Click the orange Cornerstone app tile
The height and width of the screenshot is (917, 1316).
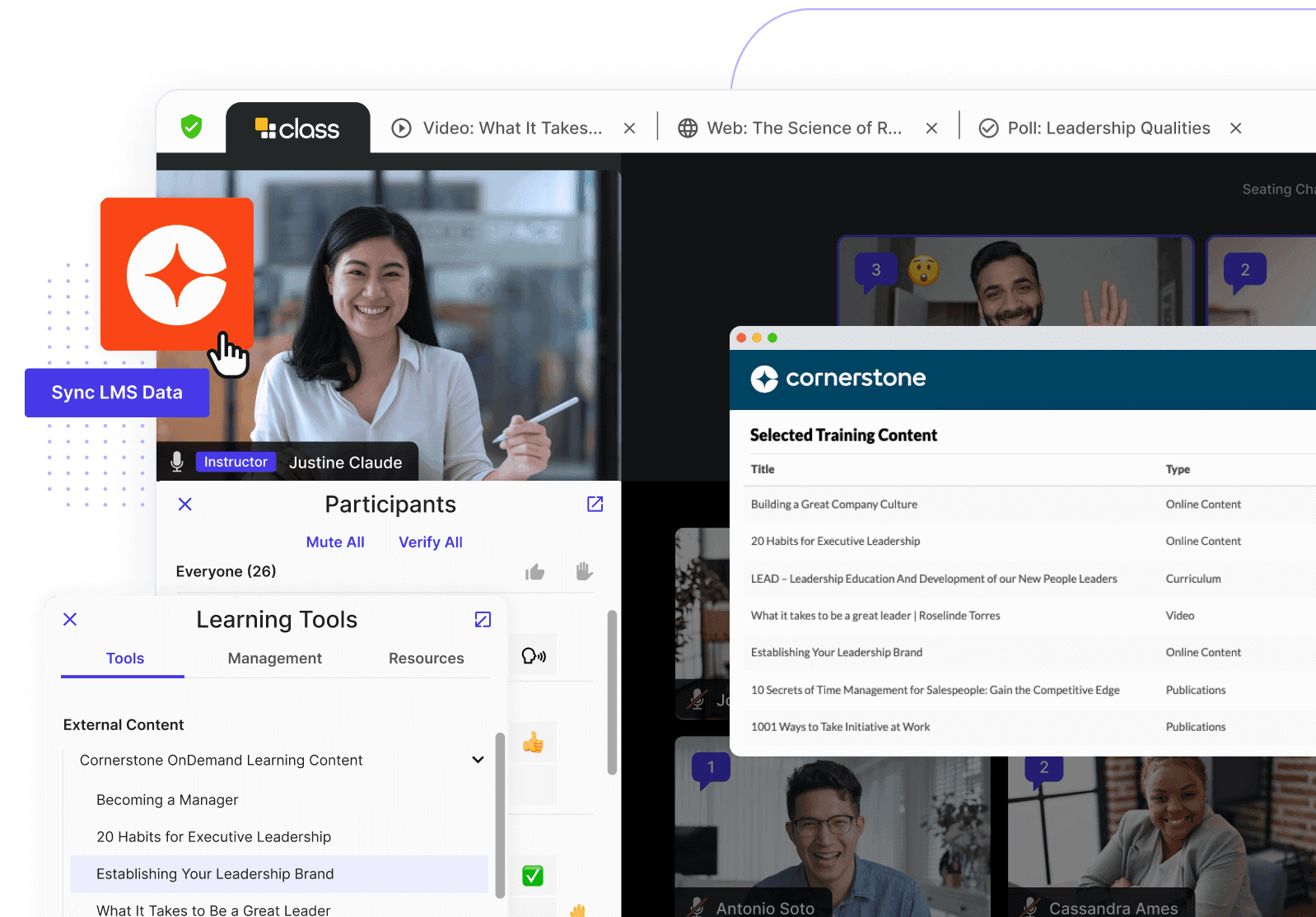(x=177, y=274)
